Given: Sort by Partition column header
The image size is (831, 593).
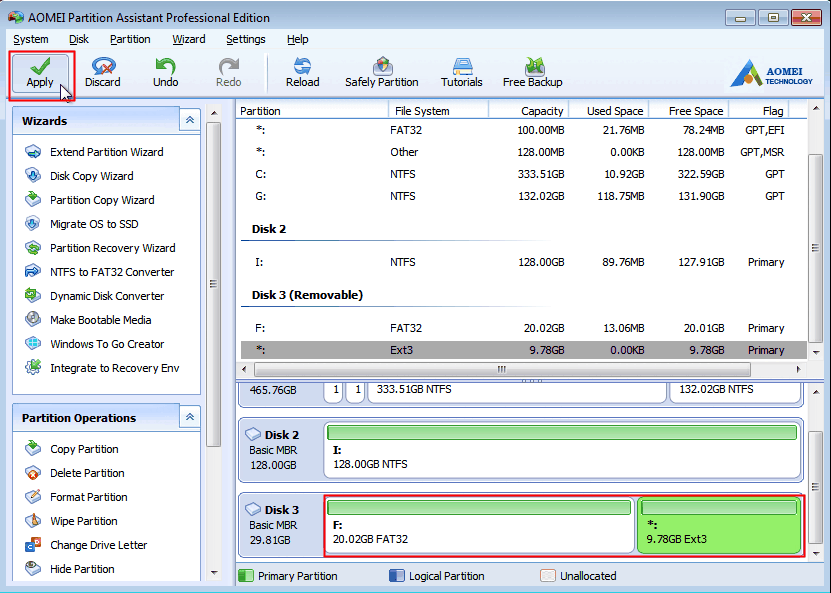Looking at the screenshot, I should coord(312,111).
